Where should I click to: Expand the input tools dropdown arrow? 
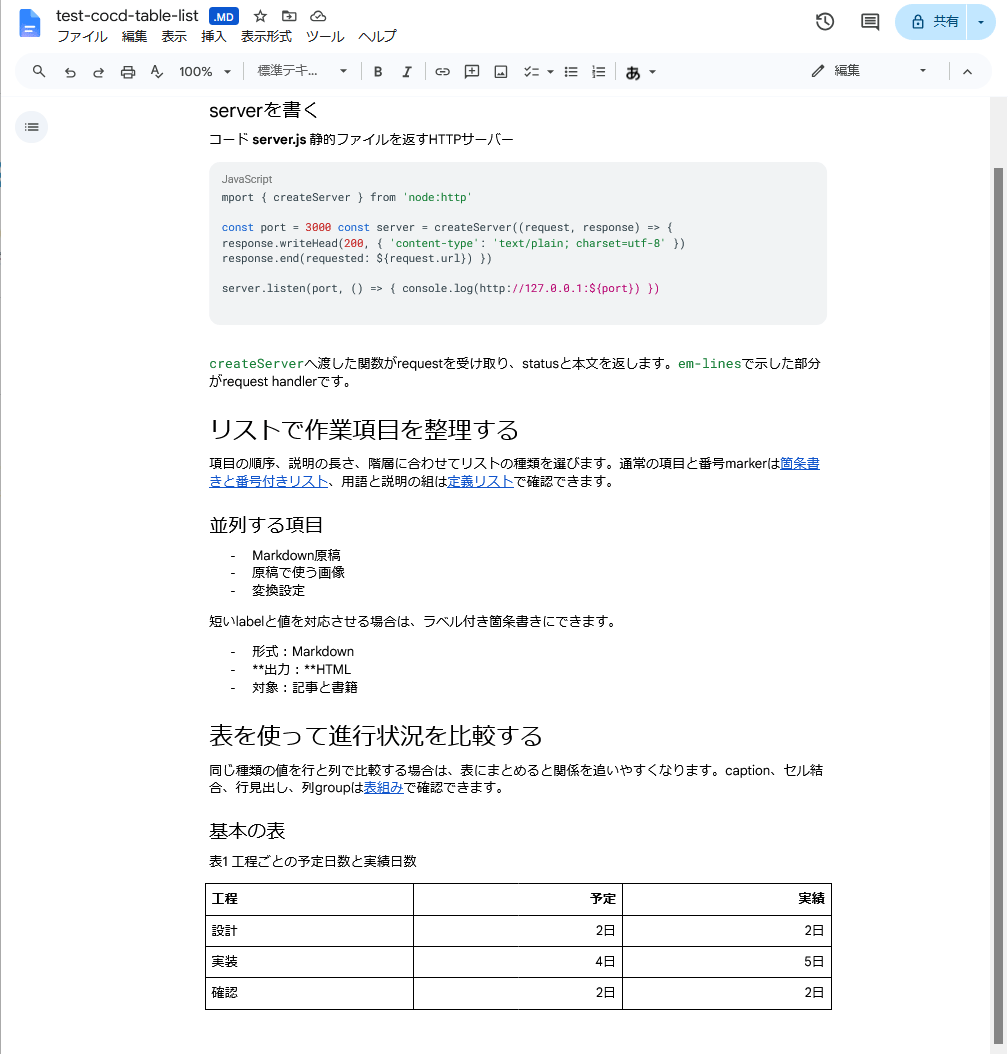click(653, 72)
